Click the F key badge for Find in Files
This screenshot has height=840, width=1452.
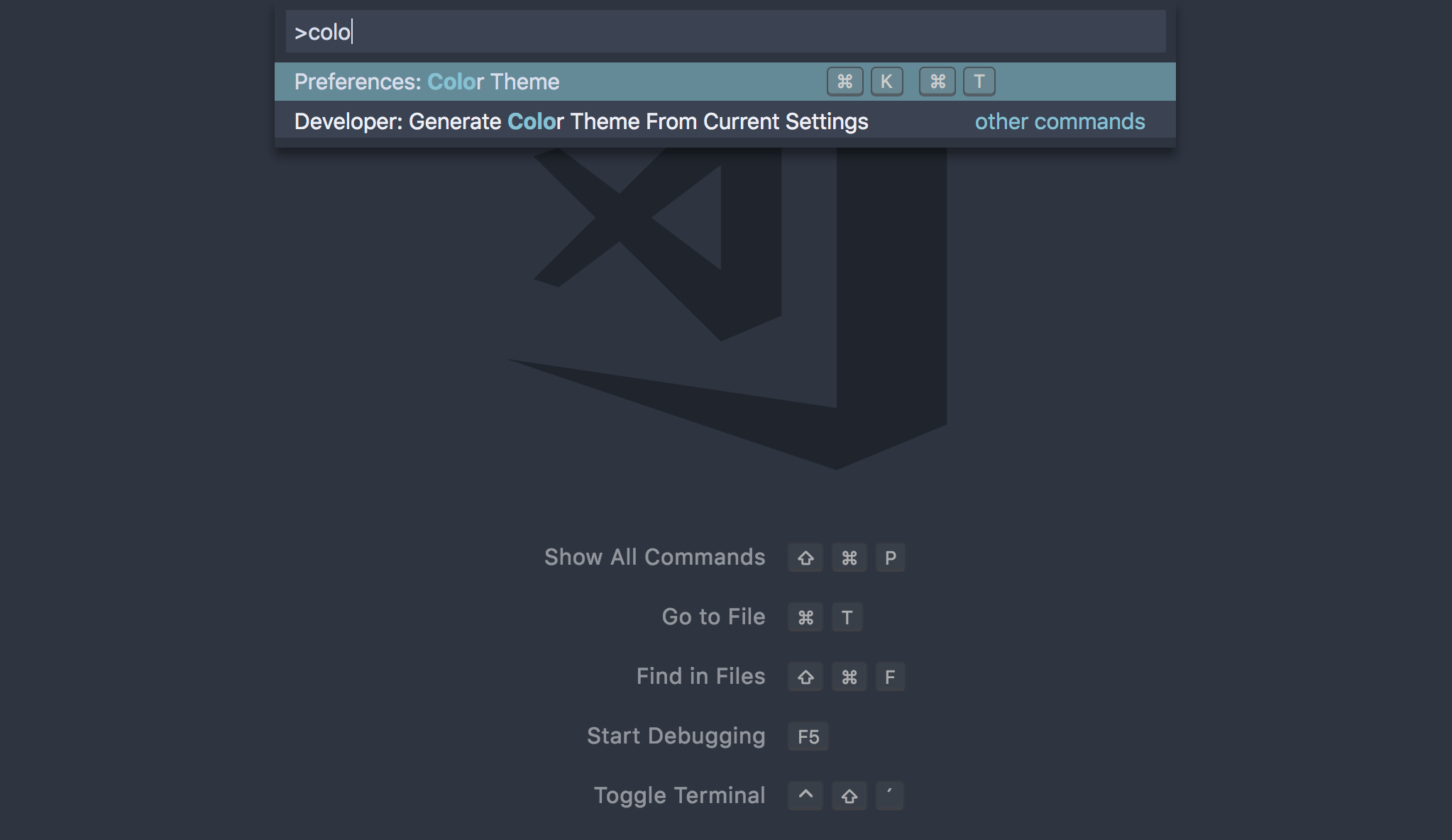click(891, 677)
